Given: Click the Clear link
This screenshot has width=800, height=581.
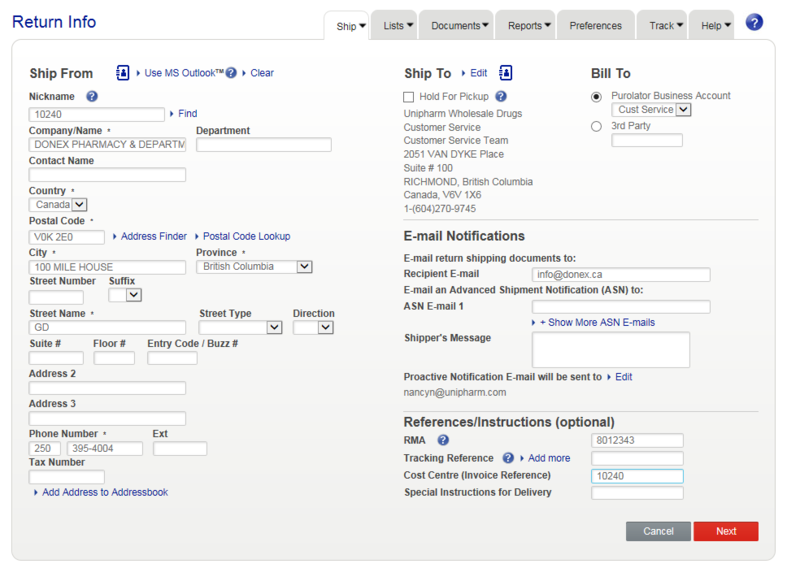Looking at the screenshot, I should 262,73.
